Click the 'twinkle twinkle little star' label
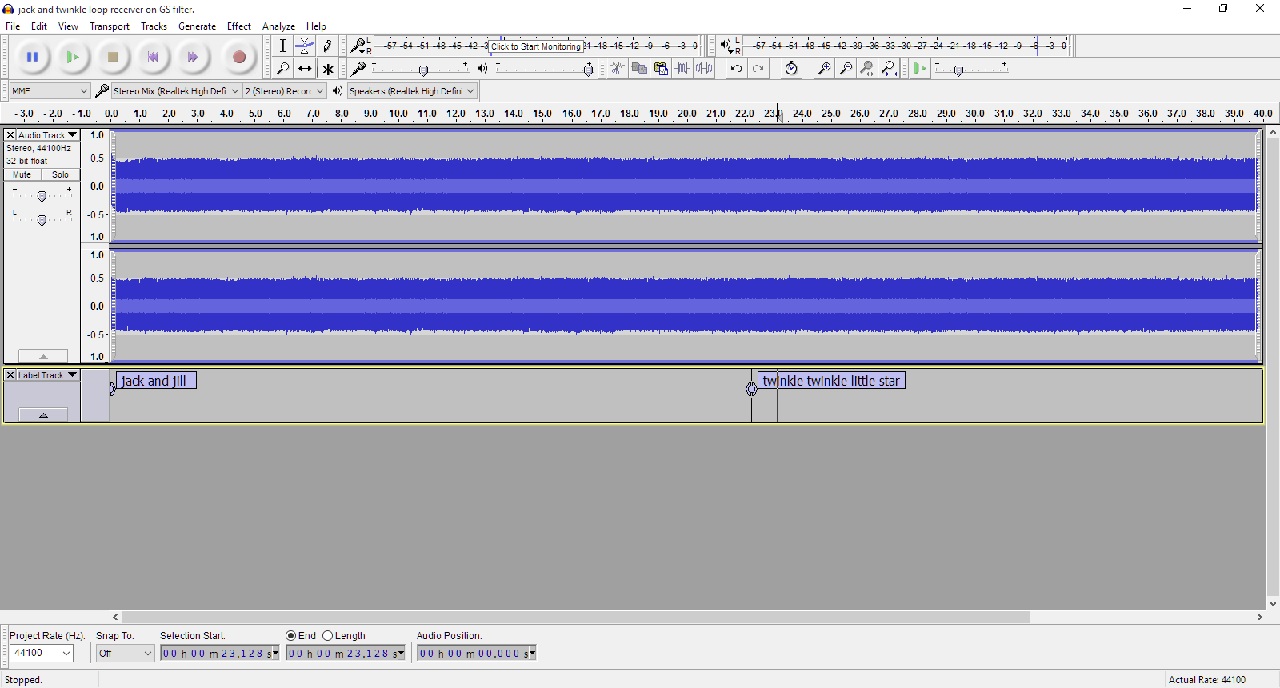1280x688 pixels. point(831,381)
